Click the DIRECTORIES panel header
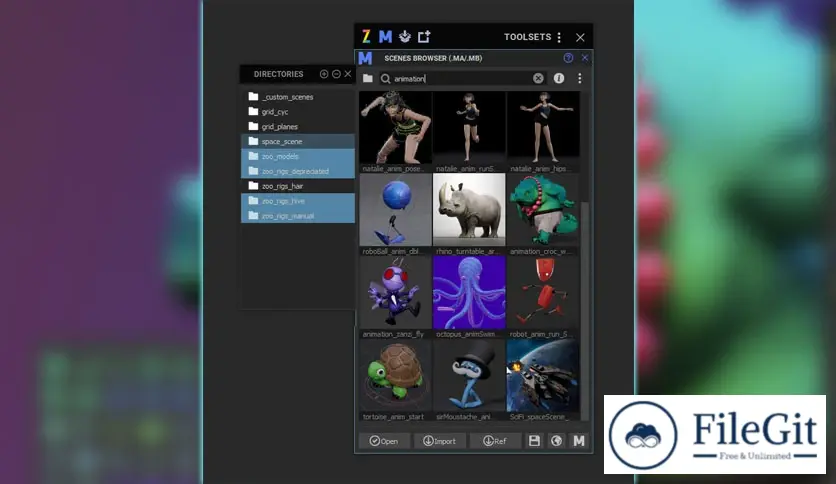 pyautogui.click(x=278, y=74)
